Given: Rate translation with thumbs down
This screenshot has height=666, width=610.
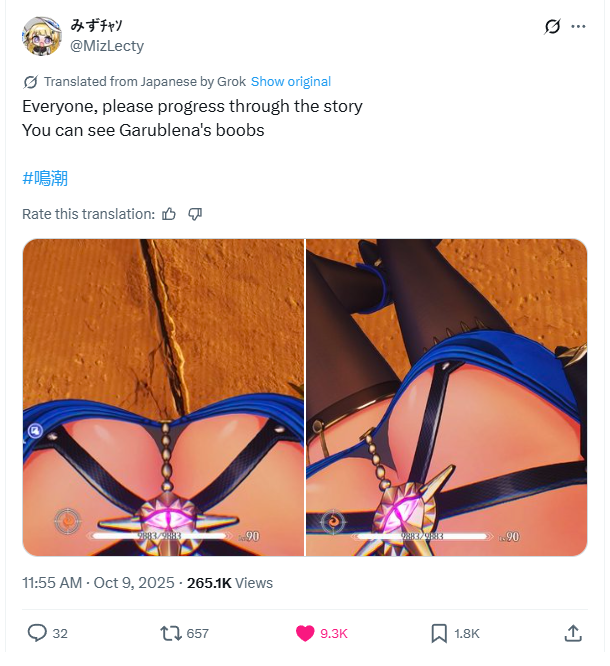Looking at the screenshot, I should (x=195, y=214).
